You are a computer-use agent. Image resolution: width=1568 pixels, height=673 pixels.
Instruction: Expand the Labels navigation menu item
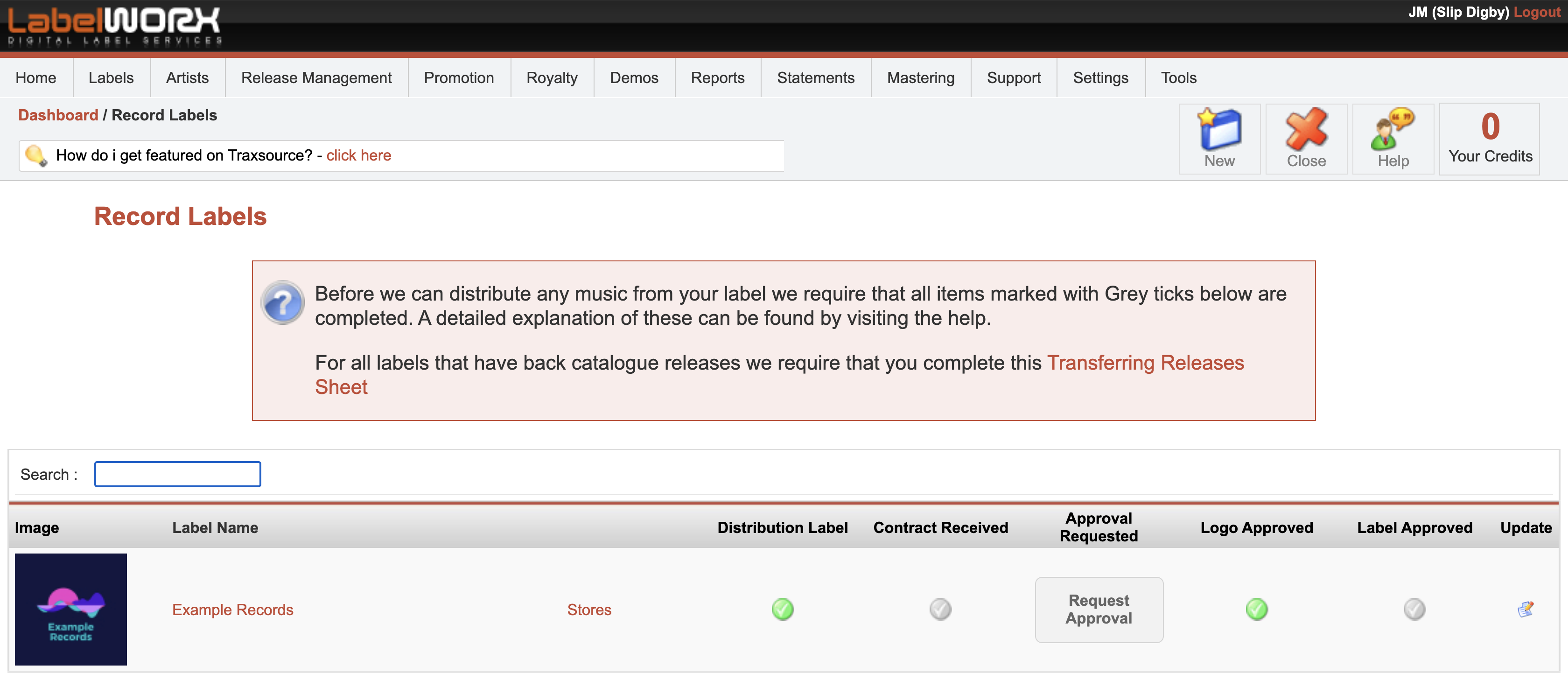click(110, 78)
